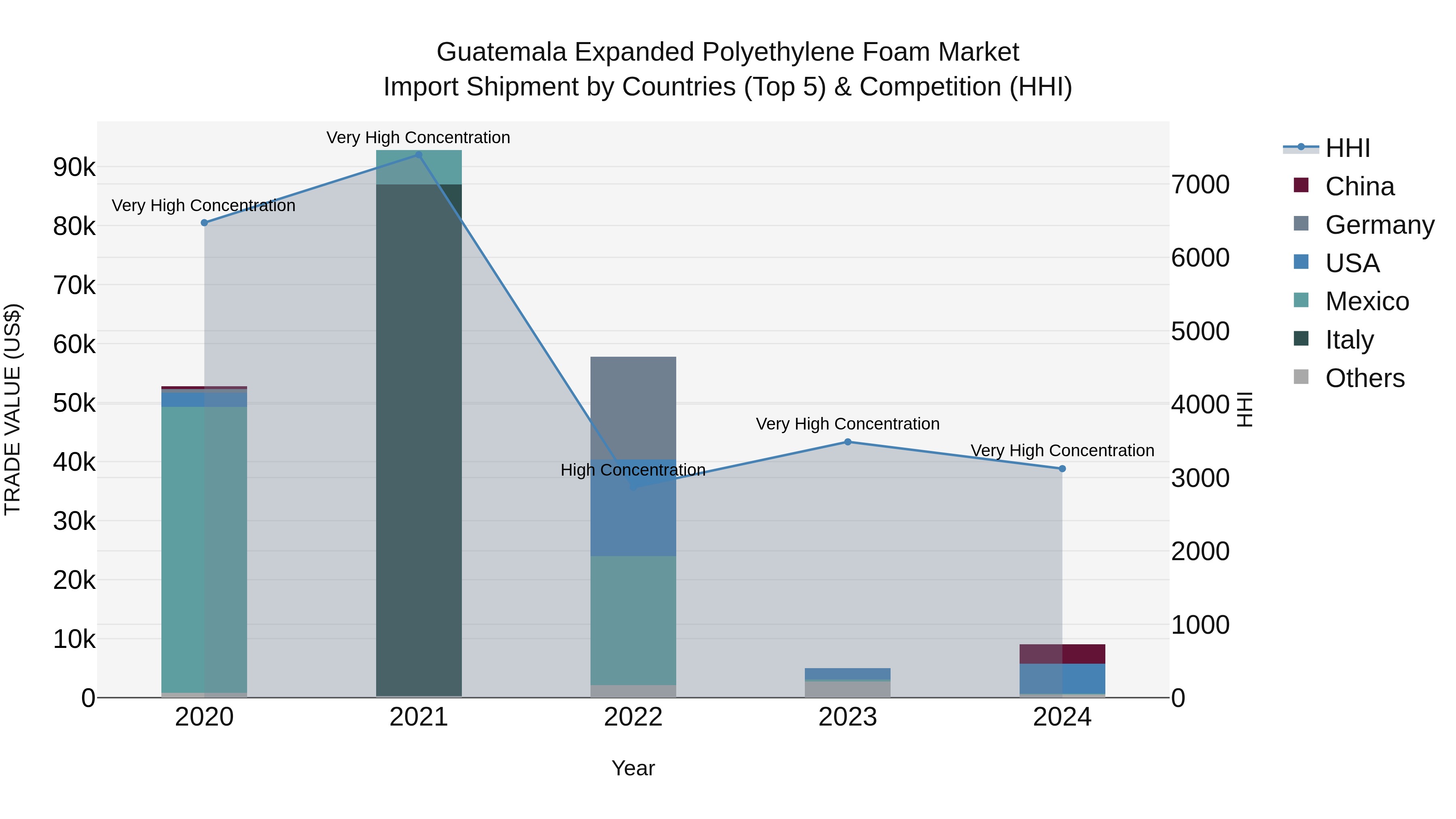Click the 4000 right axis tick label
The width and height of the screenshot is (1456, 819).
[1200, 405]
